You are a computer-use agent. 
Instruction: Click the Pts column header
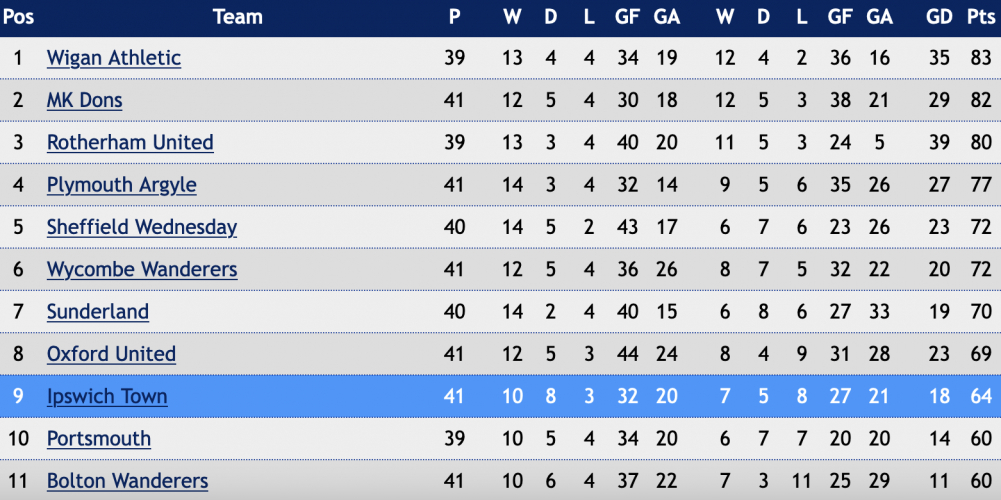click(981, 17)
